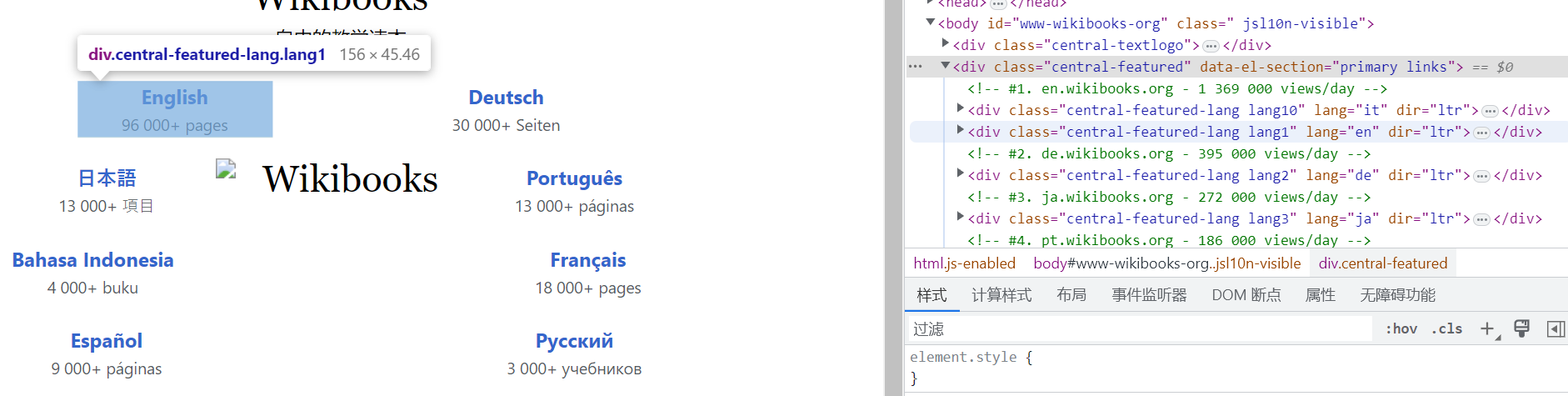Toggle the :hov element state button
The width and height of the screenshot is (1568, 396).
tap(1401, 328)
